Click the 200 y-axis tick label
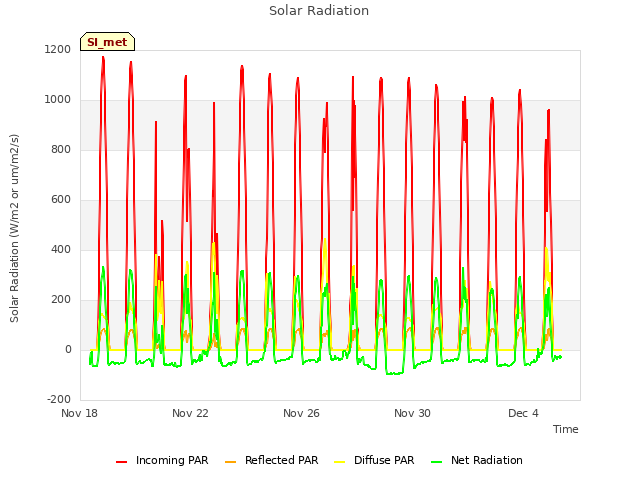This screenshot has height=480, width=640. pyautogui.click(x=61, y=300)
